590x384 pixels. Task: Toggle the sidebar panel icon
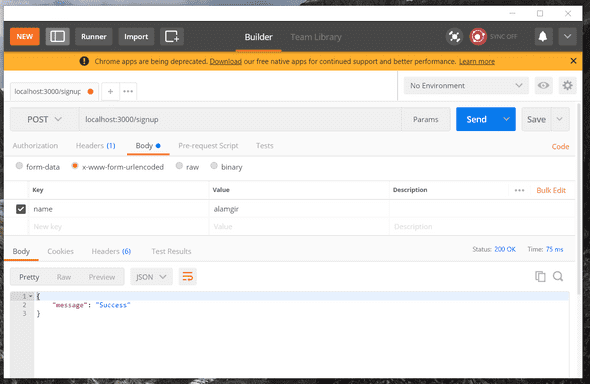point(58,36)
